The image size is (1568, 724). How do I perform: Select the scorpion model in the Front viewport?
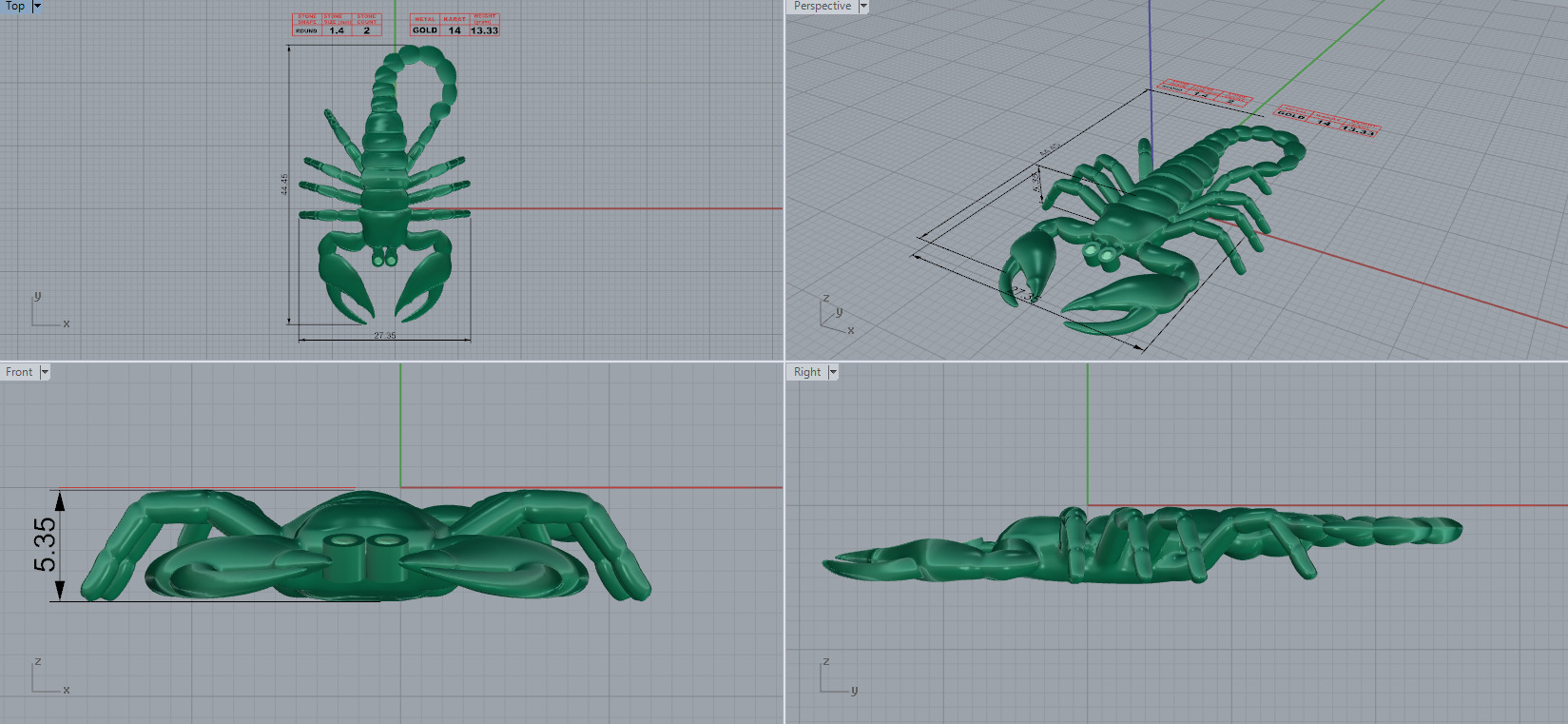366,544
